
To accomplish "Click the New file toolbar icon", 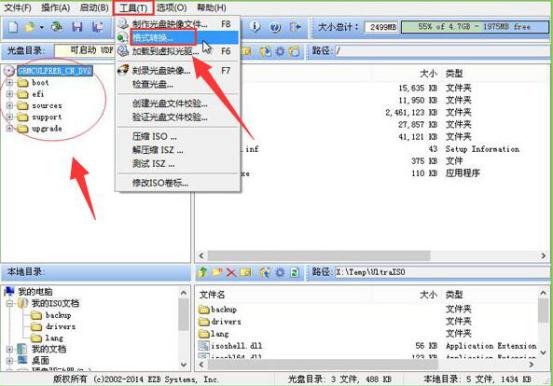I will coord(13,27).
